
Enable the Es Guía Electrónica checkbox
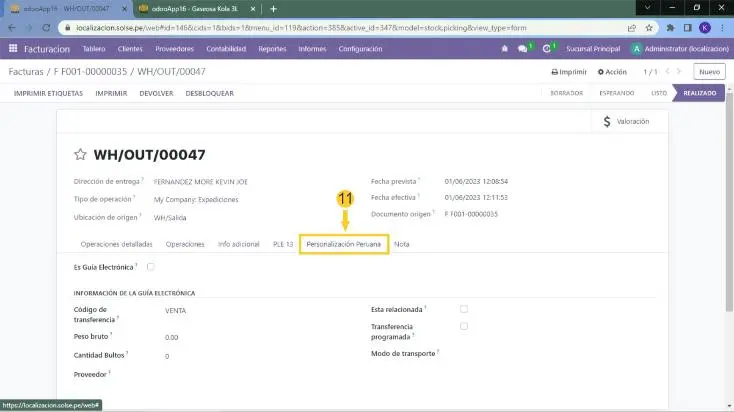click(150, 267)
